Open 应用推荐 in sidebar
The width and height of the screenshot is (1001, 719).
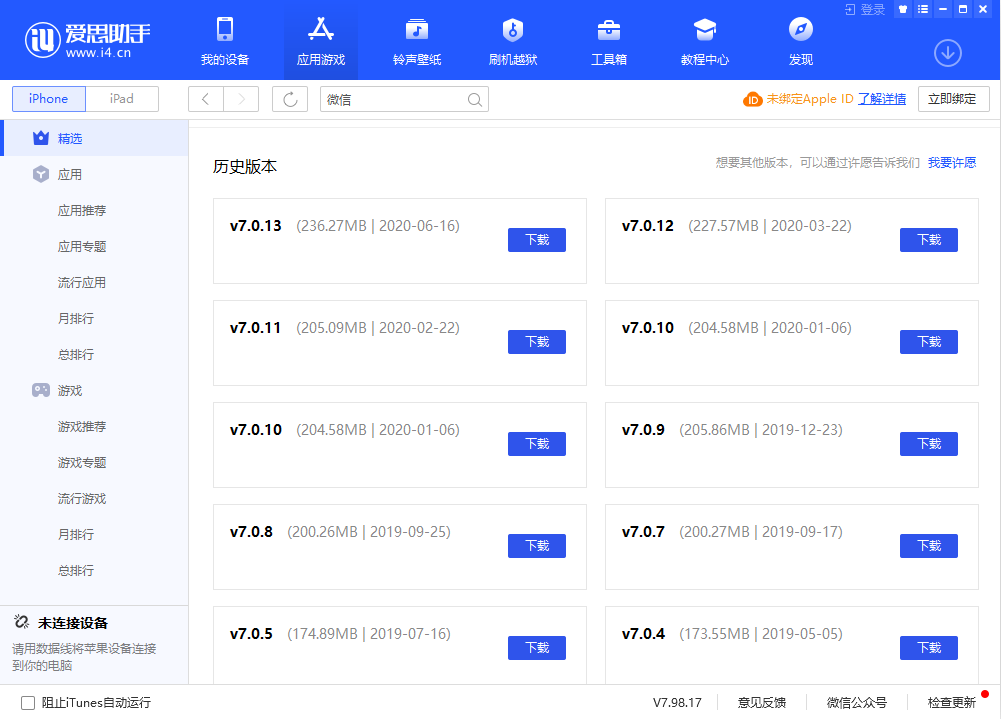[x=82, y=211]
